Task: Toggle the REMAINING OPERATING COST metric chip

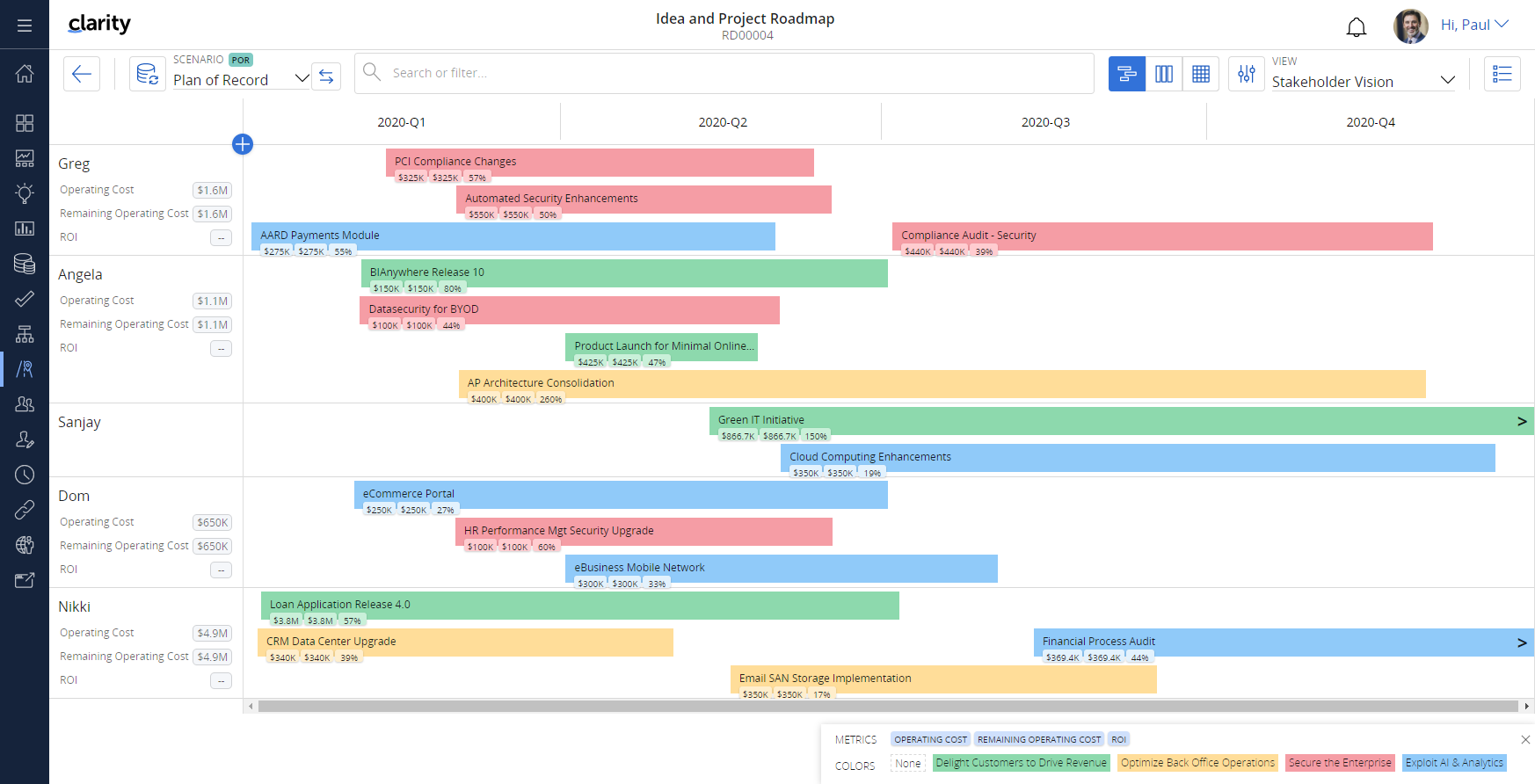Action: point(1039,739)
